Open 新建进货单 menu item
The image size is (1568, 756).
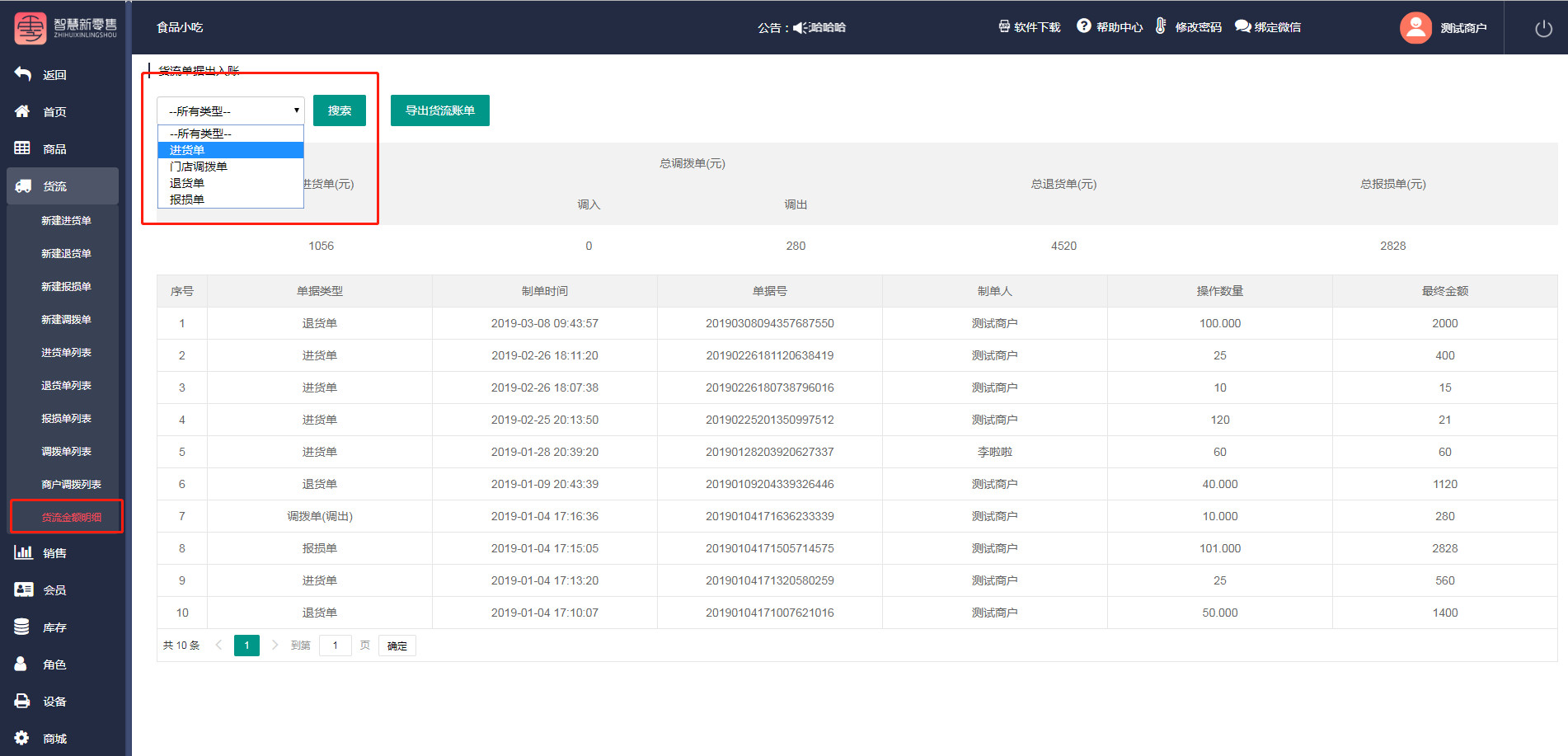pos(66,220)
